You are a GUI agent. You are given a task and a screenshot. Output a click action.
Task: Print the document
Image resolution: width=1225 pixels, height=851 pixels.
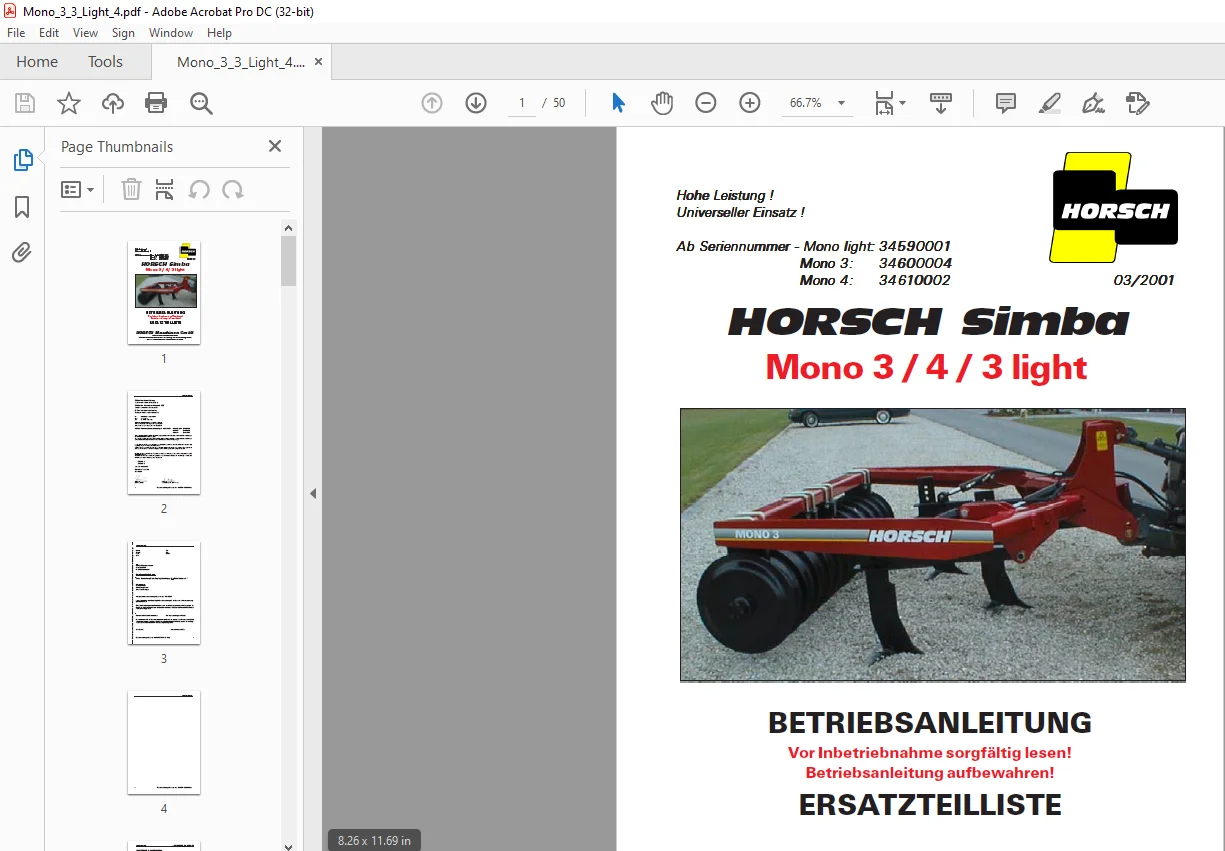click(156, 103)
